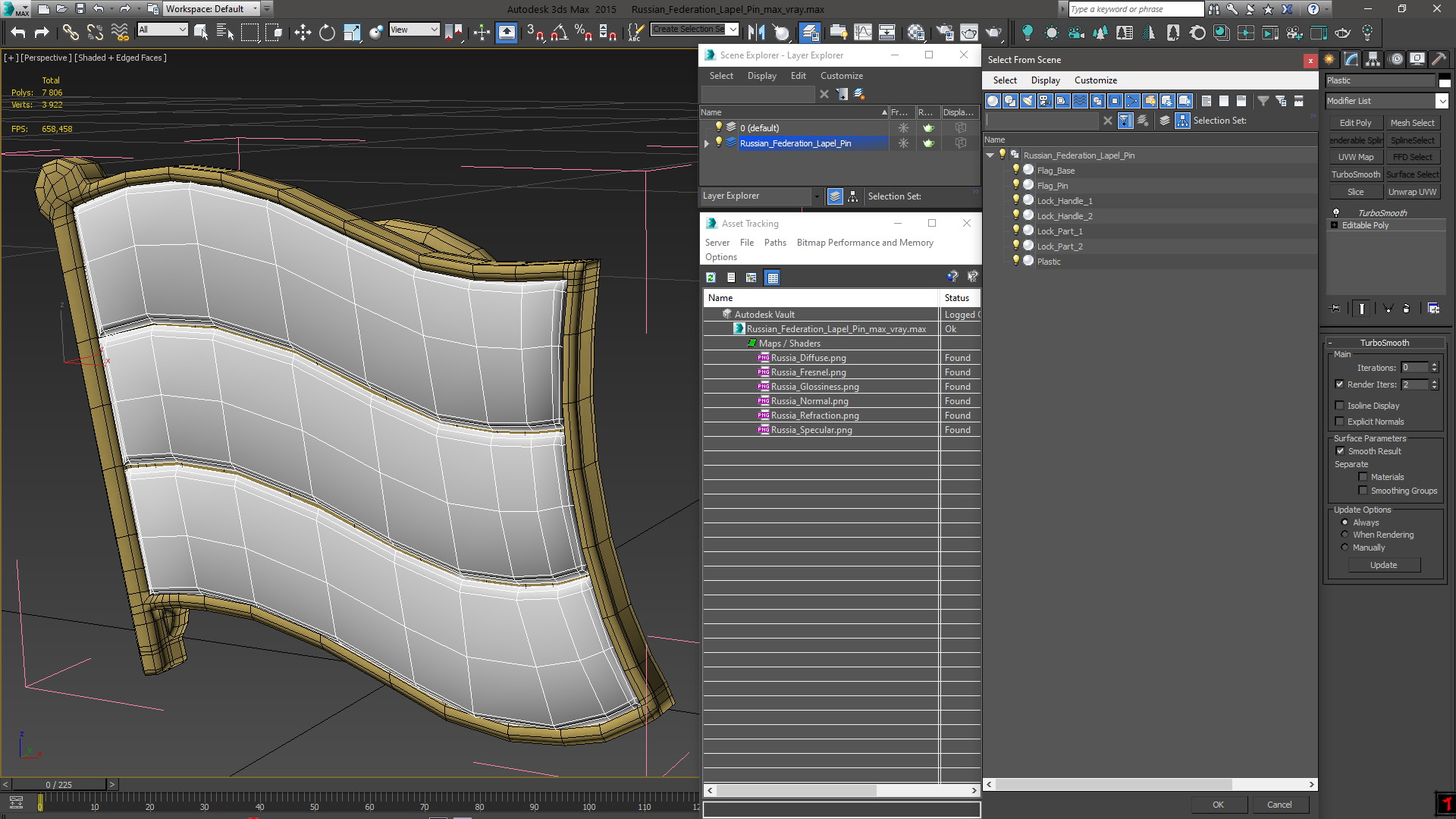
Task: Uncheck the Smooth Result checkbox
Action: (1340, 451)
